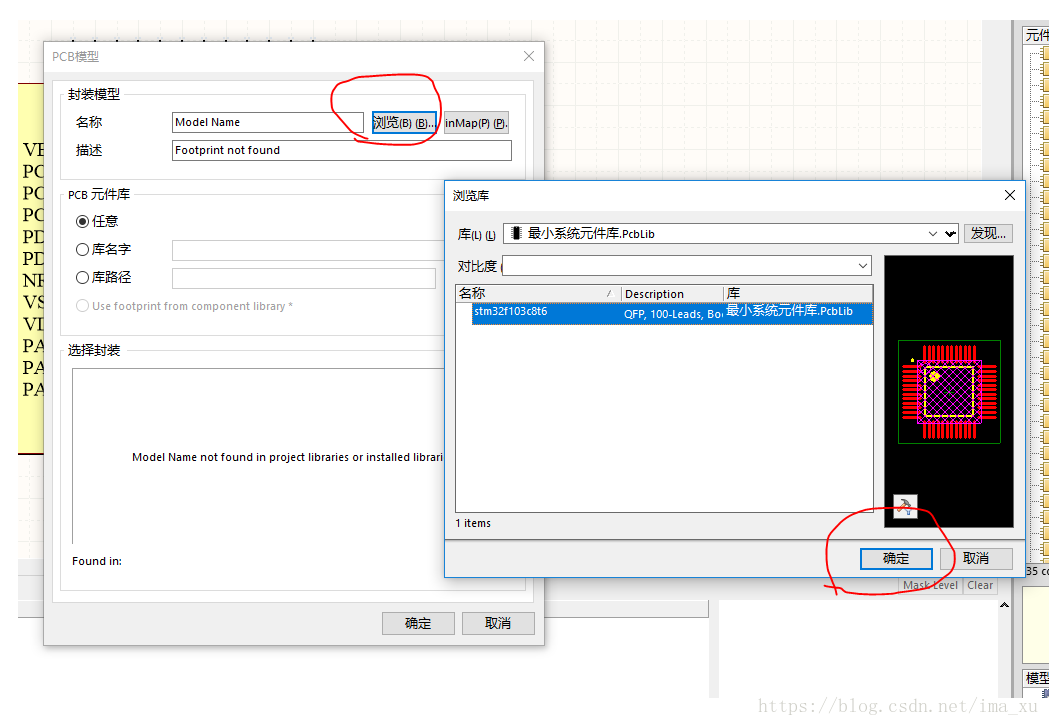Expand the 对比度 filter combo box
Viewport: 1049px width, 726px height.
863,266
